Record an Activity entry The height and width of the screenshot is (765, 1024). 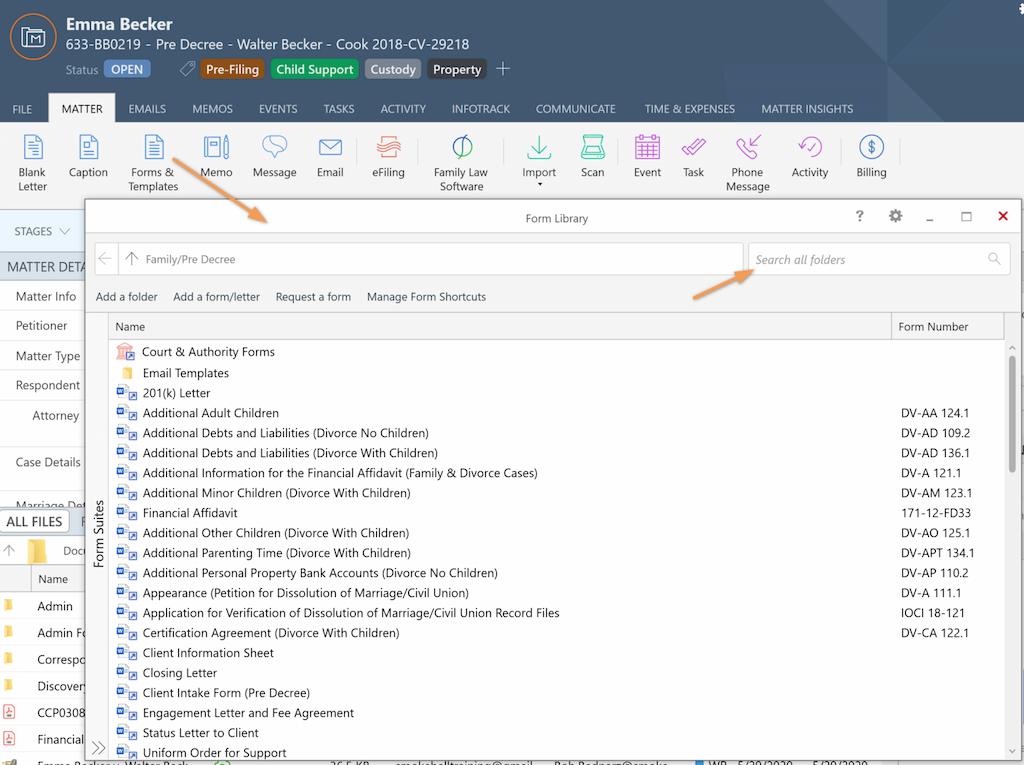tap(810, 156)
